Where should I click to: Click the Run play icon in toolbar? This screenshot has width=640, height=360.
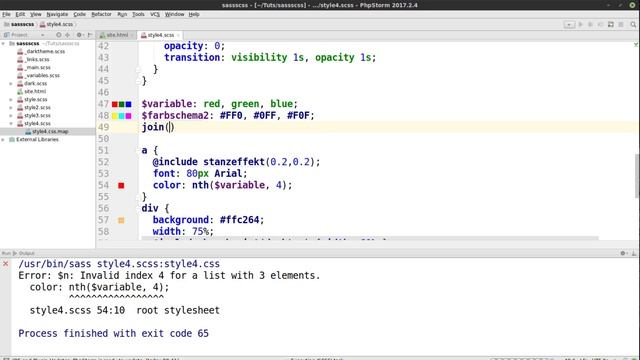pyautogui.click(x=580, y=24)
